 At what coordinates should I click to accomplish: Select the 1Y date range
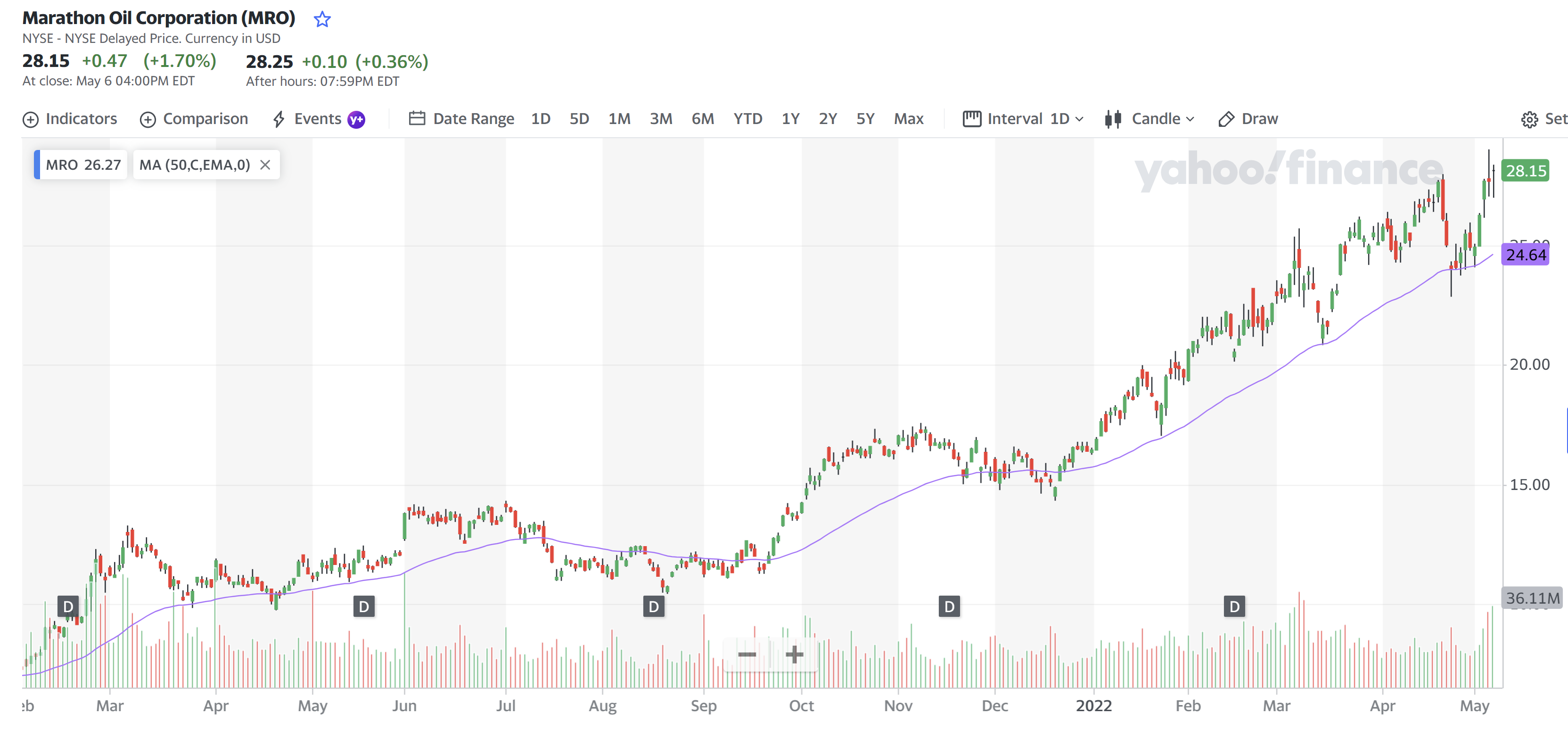pyautogui.click(x=790, y=119)
